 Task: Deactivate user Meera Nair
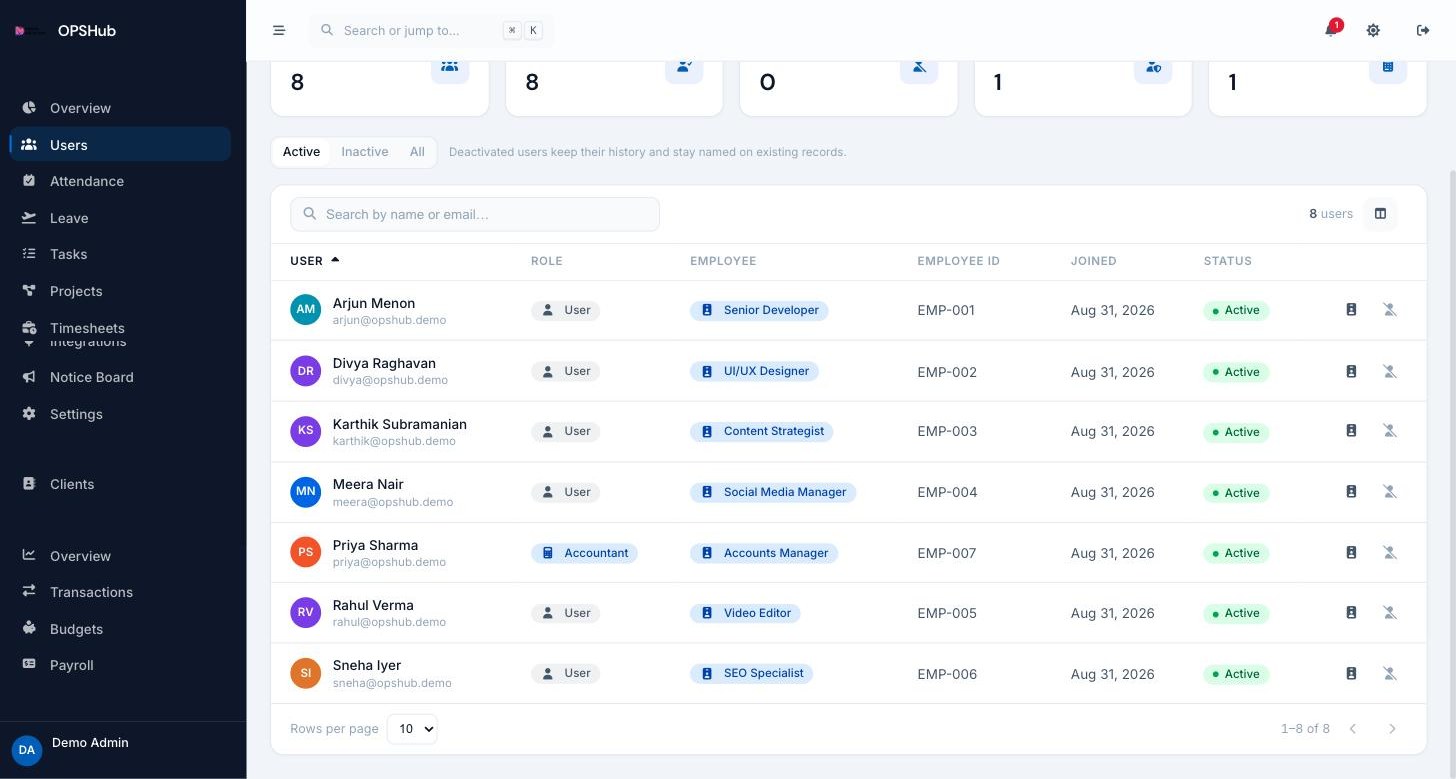coord(1389,492)
